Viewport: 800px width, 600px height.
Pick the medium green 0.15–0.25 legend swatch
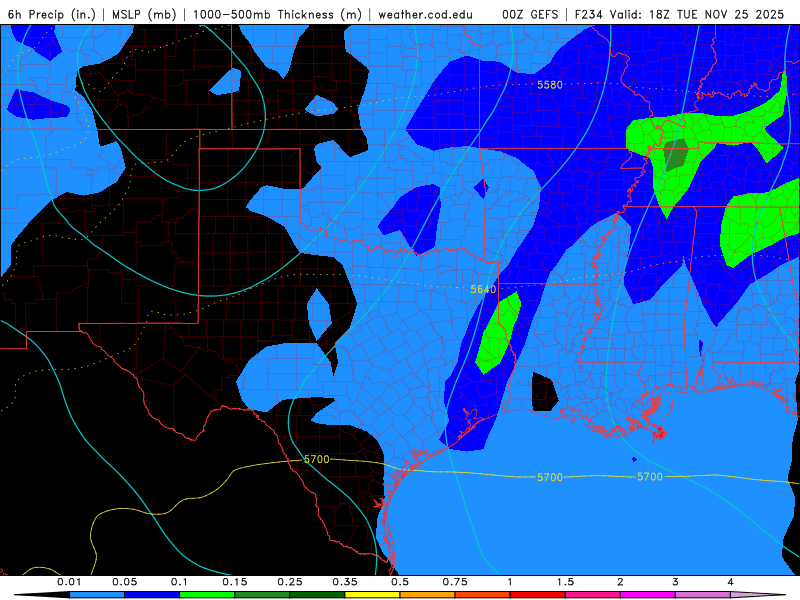click(x=262, y=595)
